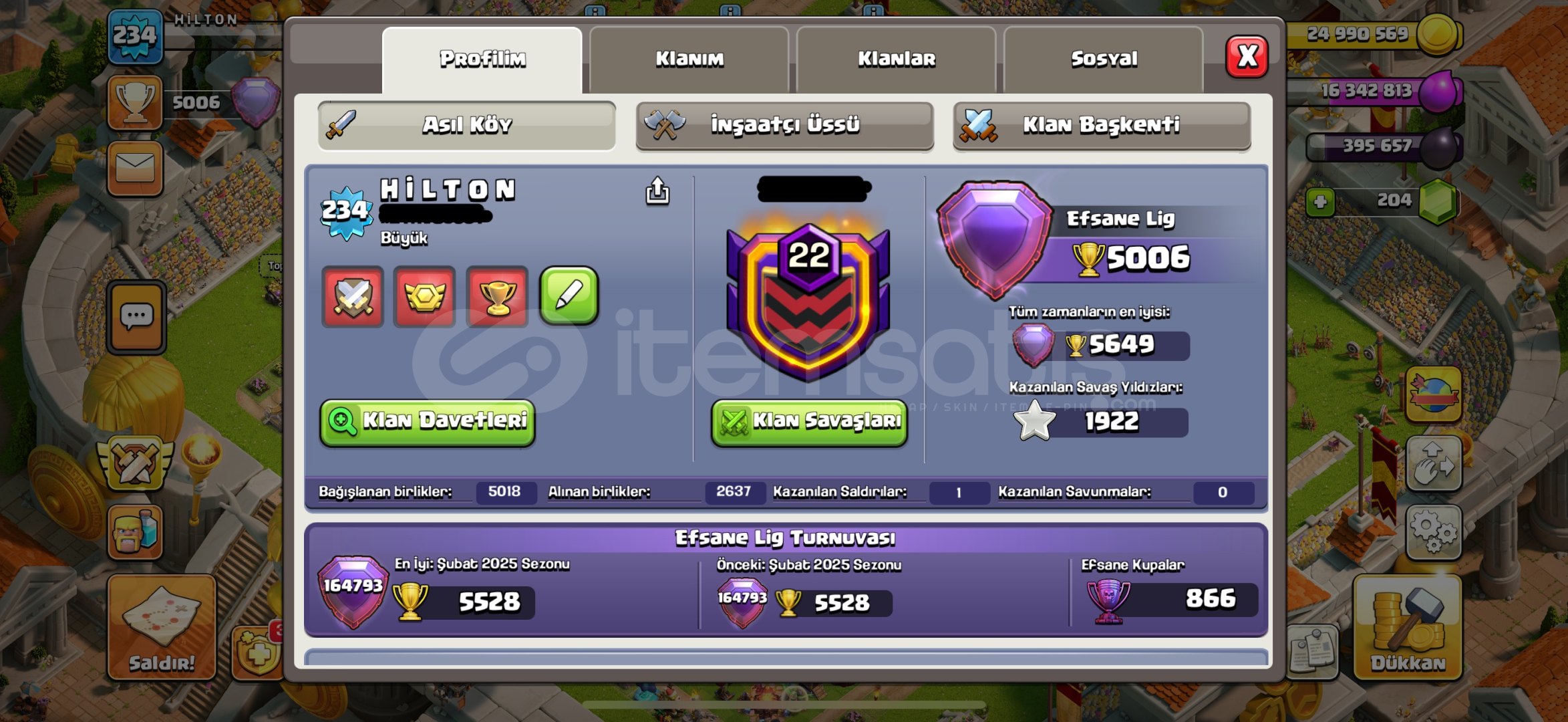Tap the Saldır! attack map button
This screenshot has height=722, width=1568.
[x=162, y=626]
